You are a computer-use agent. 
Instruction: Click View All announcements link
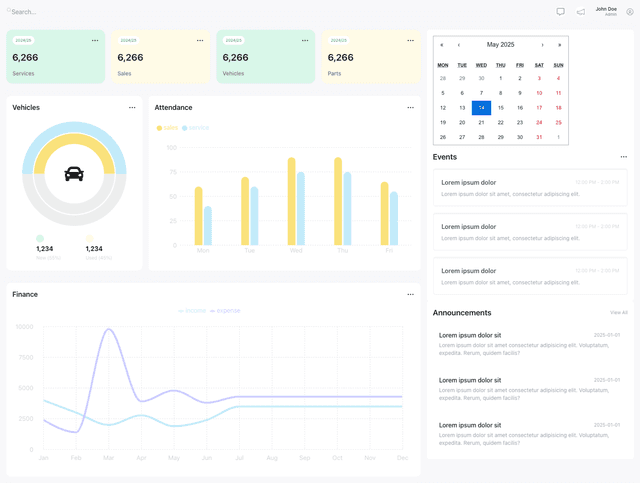tap(619, 312)
